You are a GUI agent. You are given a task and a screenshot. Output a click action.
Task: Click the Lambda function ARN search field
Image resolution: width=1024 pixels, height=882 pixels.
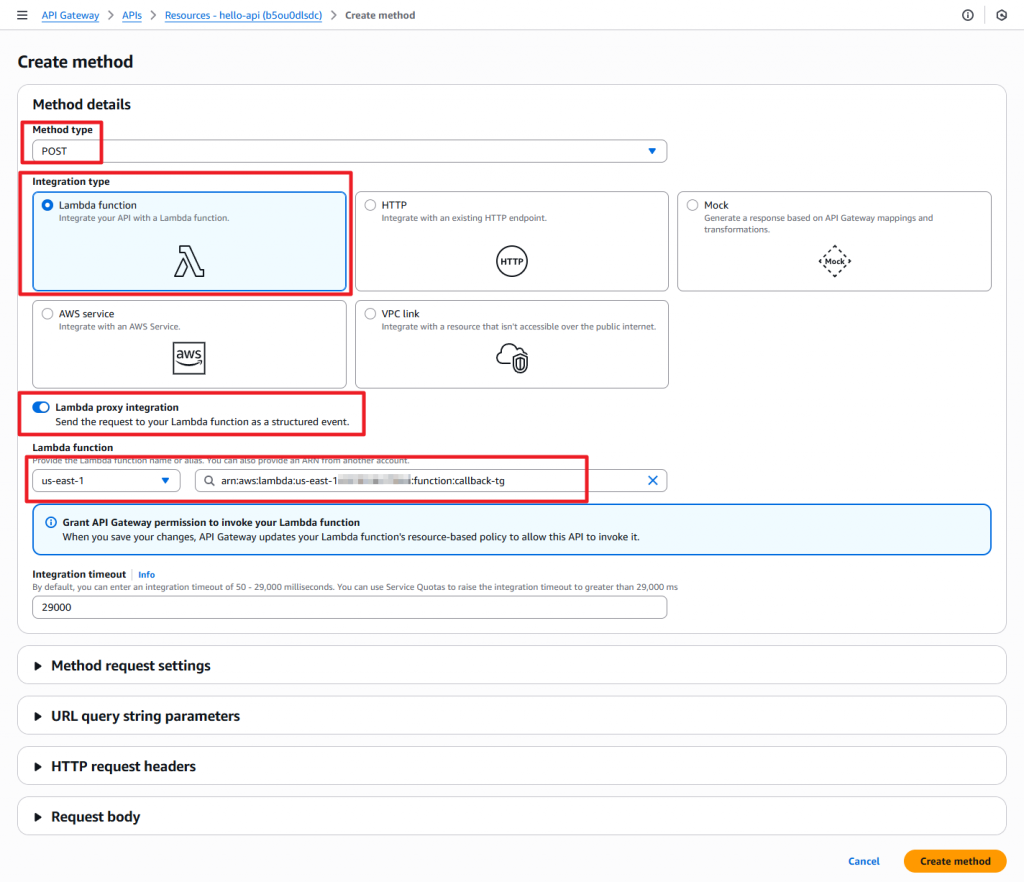point(430,480)
